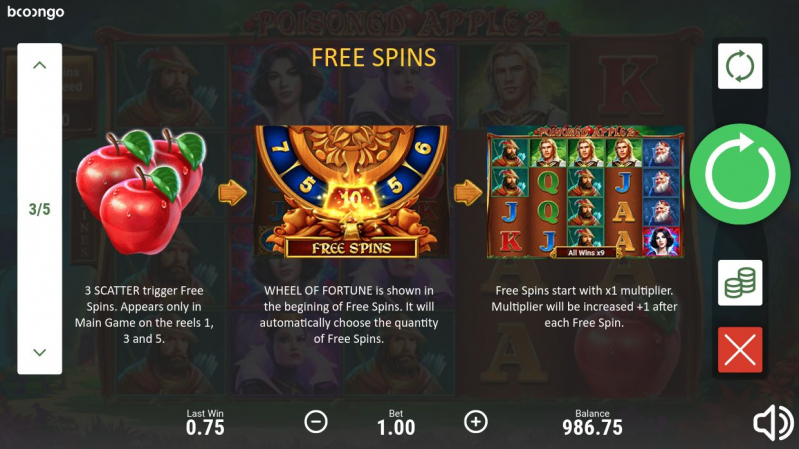This screenshot has width=799, height=449.
Task: Click the second orange arrow before reels preview
Action: click(468, 193)
